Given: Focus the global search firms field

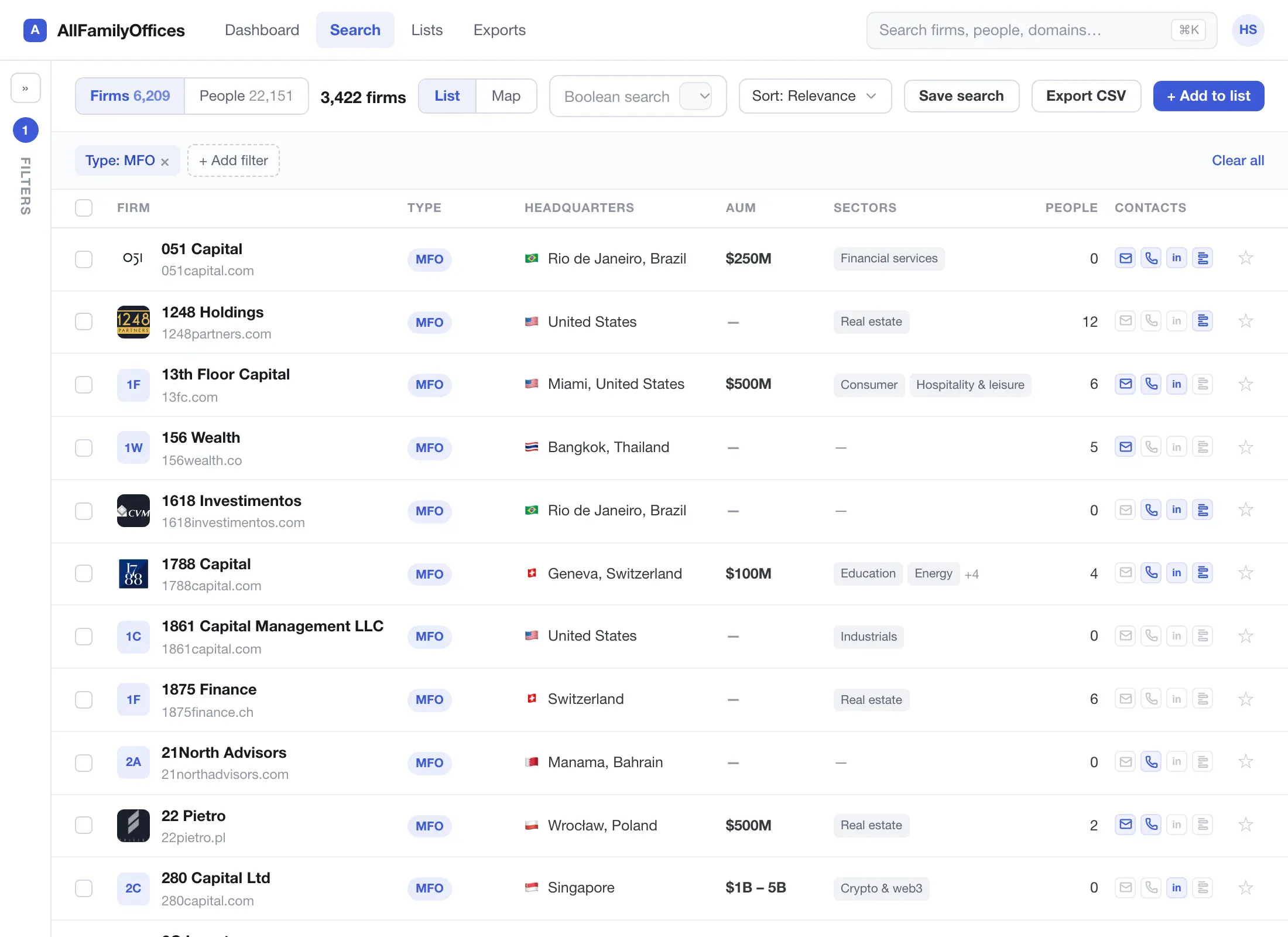Looking at the screenshot, I should [x=1042, y=30].
